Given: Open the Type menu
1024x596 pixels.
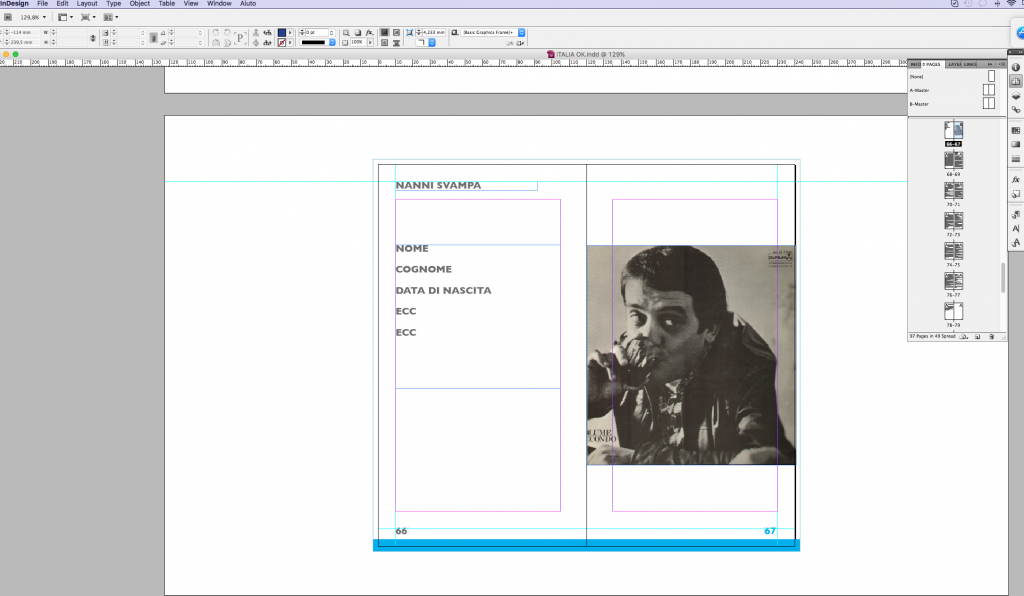Looking at the screenshot, I should [114, 3].
